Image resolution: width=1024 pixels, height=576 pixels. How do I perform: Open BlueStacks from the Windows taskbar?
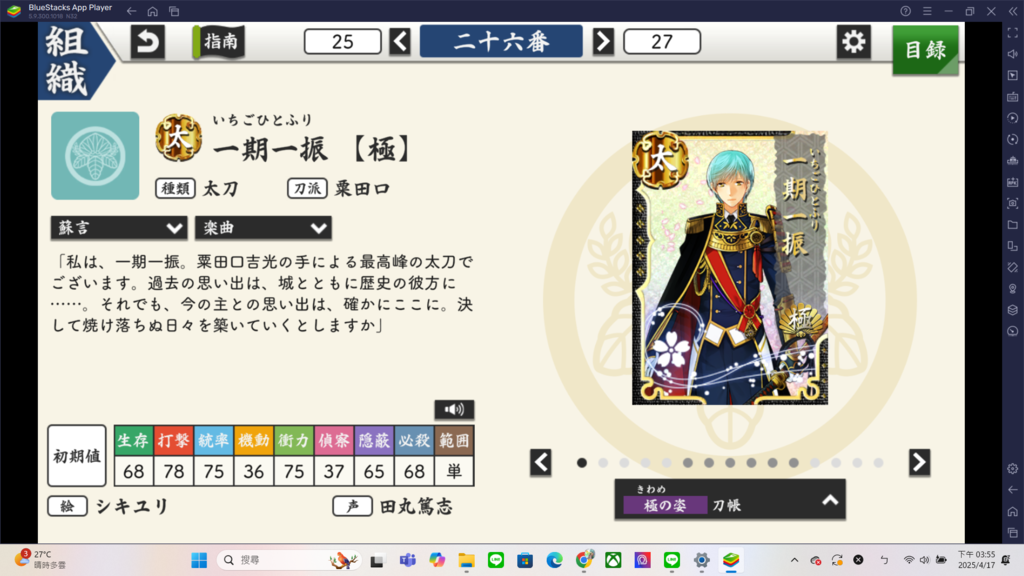[x=731, y=560]
